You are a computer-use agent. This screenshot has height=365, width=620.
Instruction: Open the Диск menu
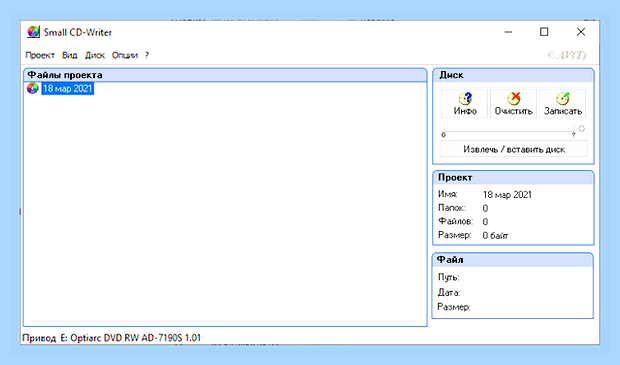coord(95,55)
